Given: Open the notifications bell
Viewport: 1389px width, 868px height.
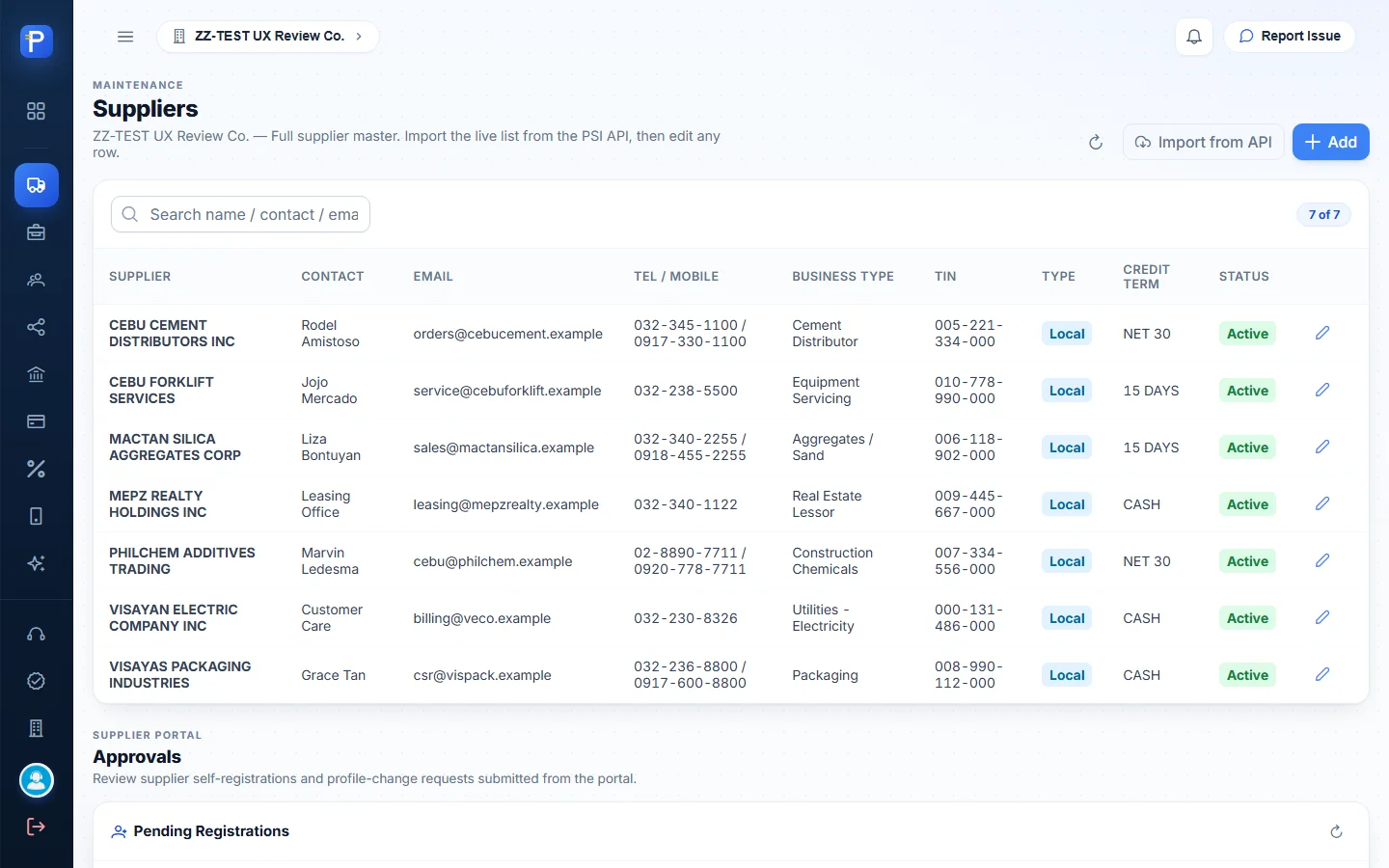Looking at the screenshot, I should [1194, 37].
